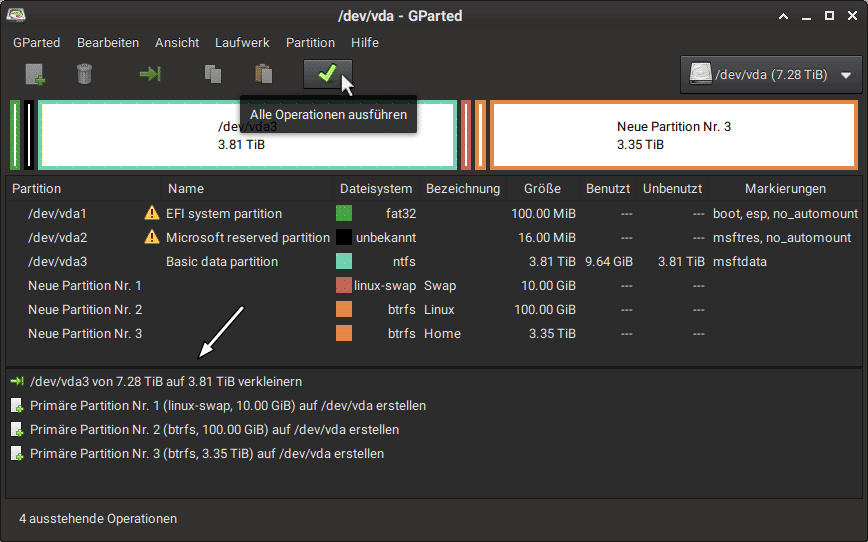
Task: Click the 'Microsoft reserved partition' name
Action: click(247, 238)
